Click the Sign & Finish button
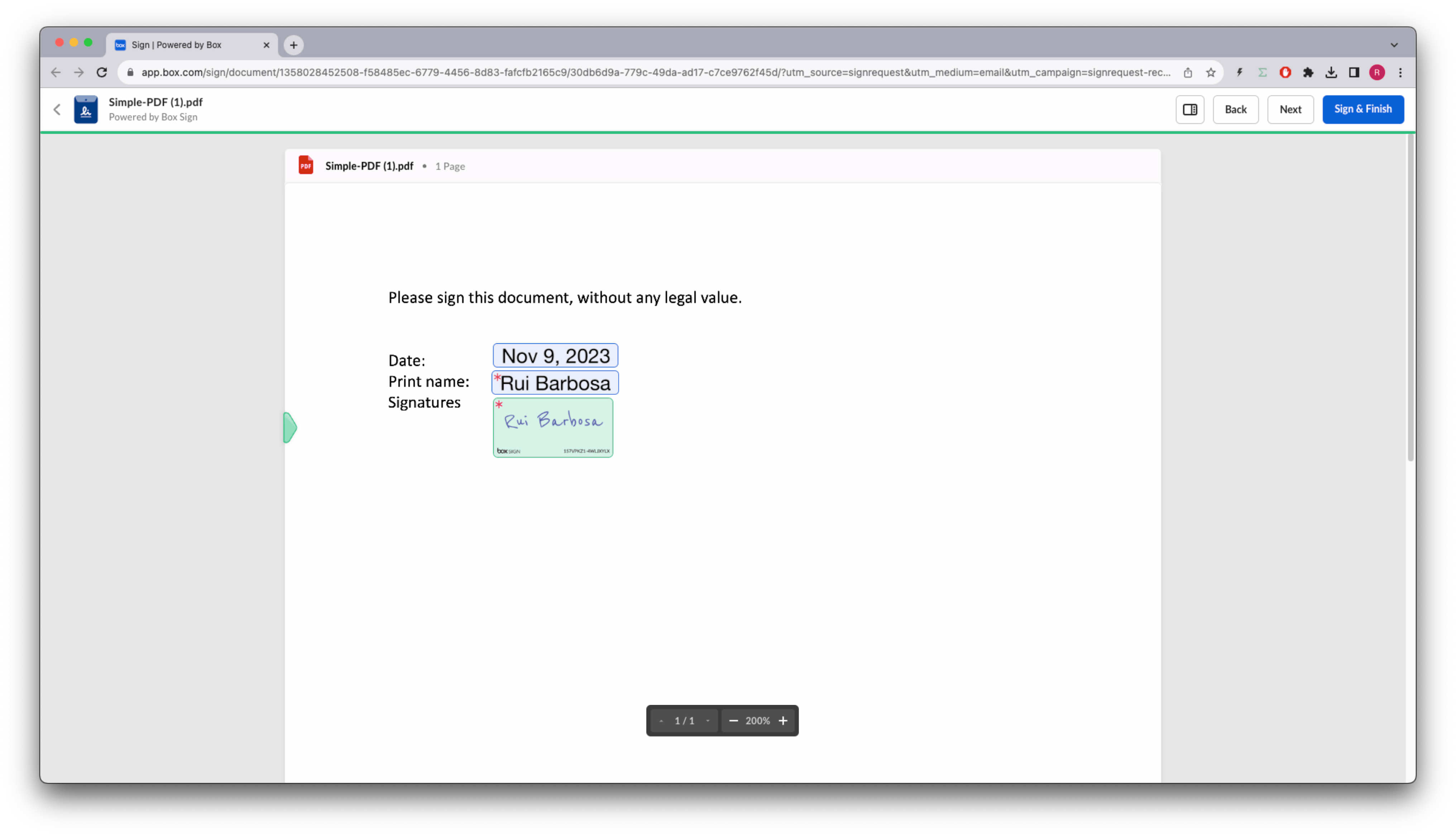The width and height of the screenshot is (1456, 836). [1362, 109]
